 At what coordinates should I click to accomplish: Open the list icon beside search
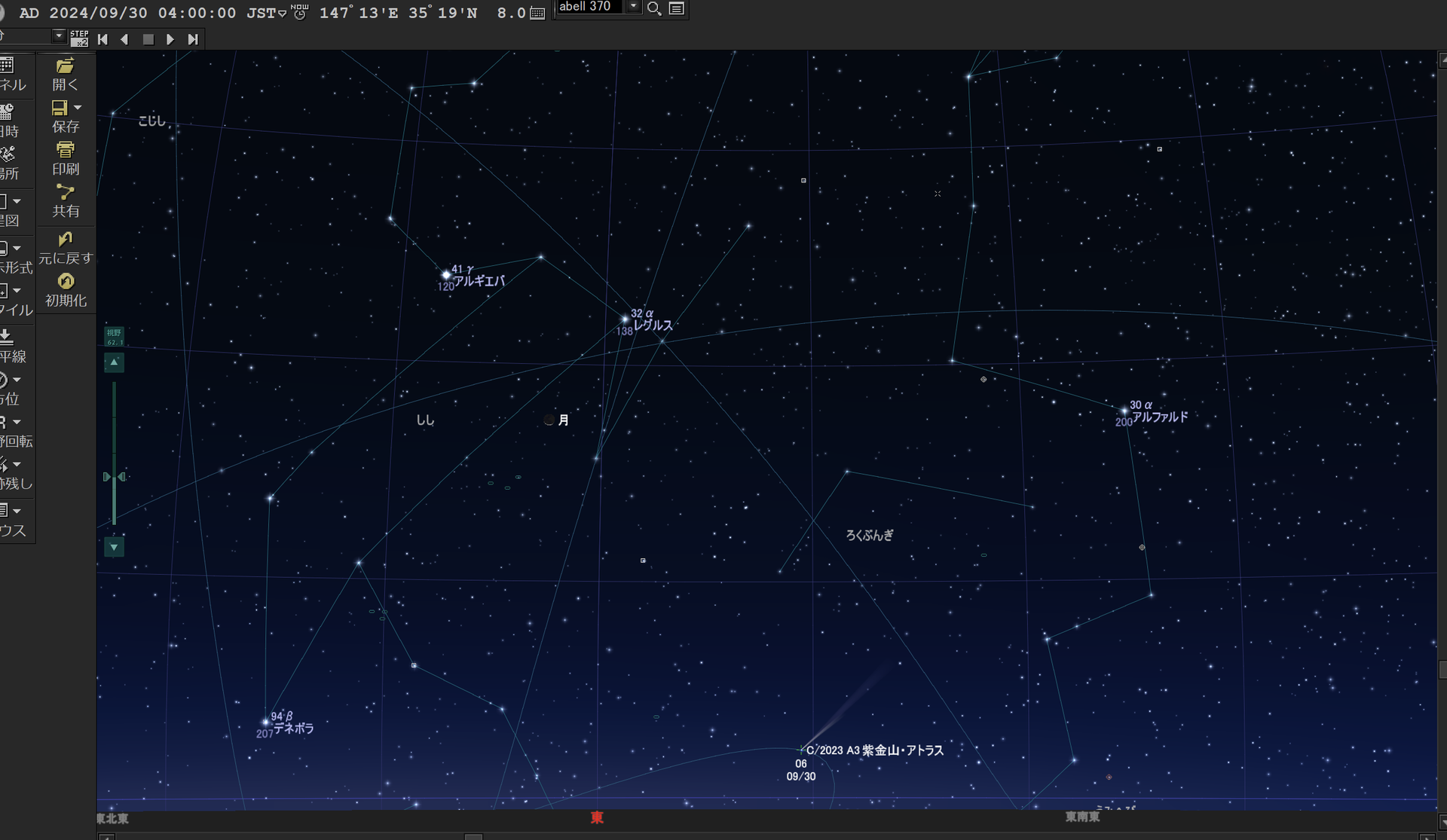pyautogui.click(x=677, y=8)
